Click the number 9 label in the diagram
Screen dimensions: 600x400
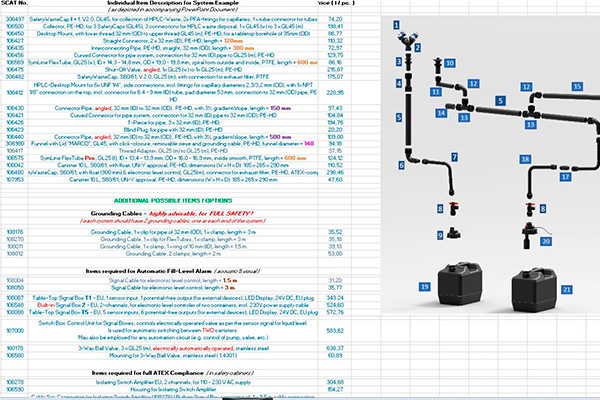pos(439,234)
